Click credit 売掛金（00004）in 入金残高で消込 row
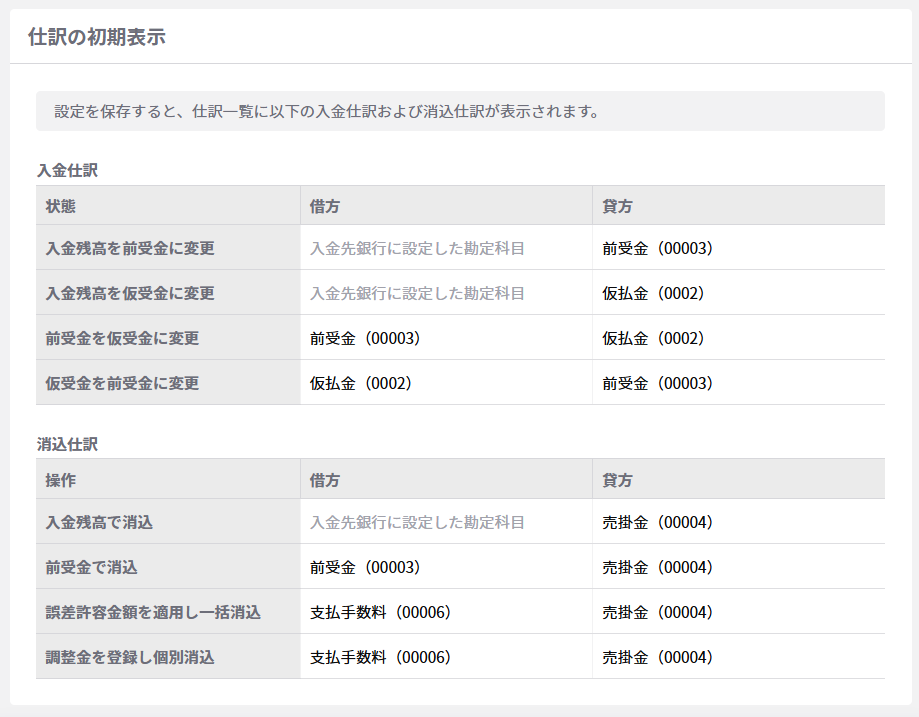This screenshot has width=919, height=717. [657, 522]
